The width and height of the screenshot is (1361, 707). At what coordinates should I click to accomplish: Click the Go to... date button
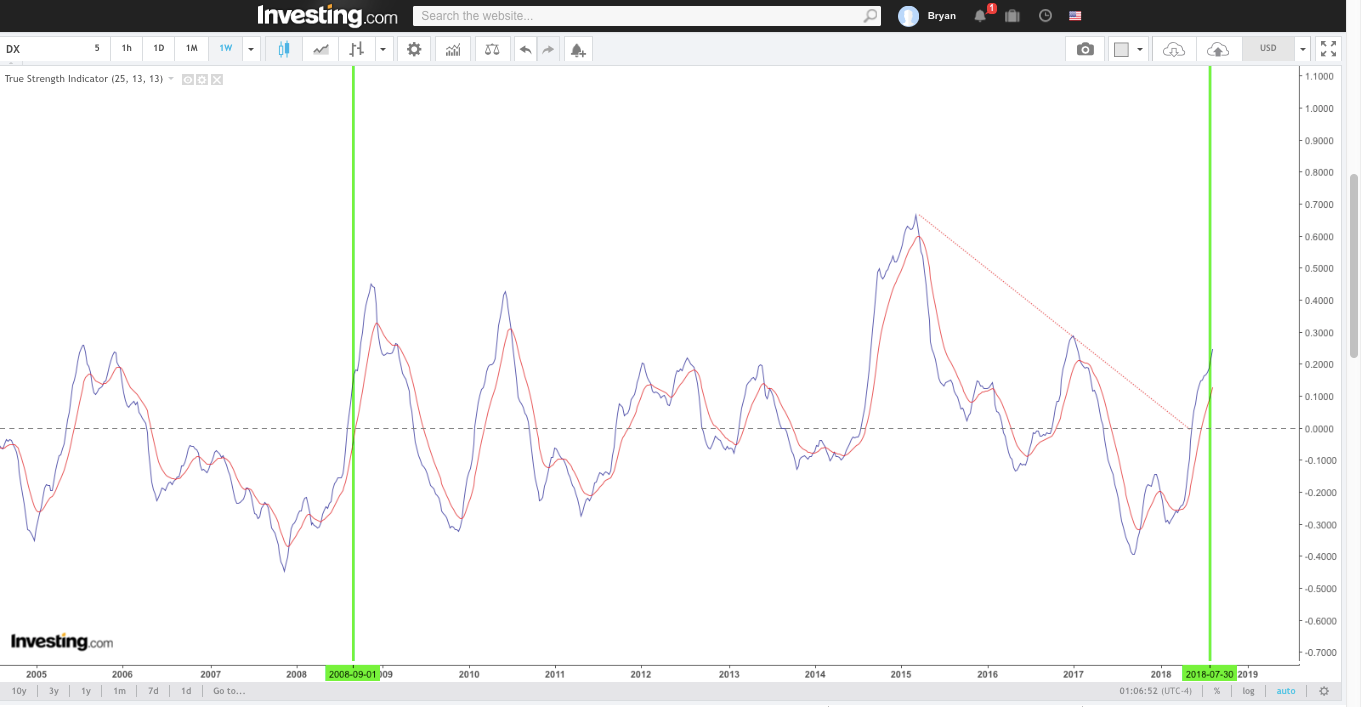click(x=229, y=691)
